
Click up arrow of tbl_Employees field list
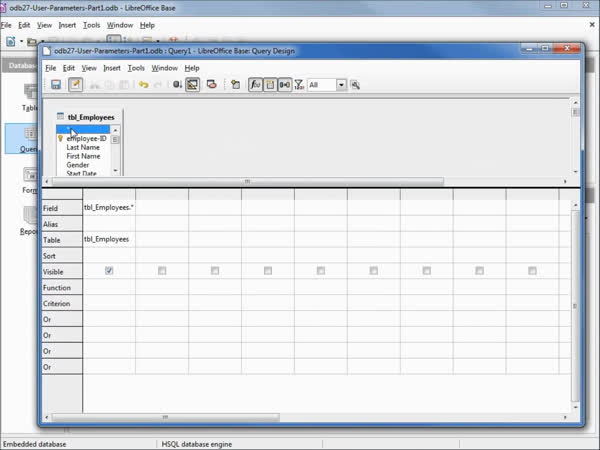click(116, 130)
